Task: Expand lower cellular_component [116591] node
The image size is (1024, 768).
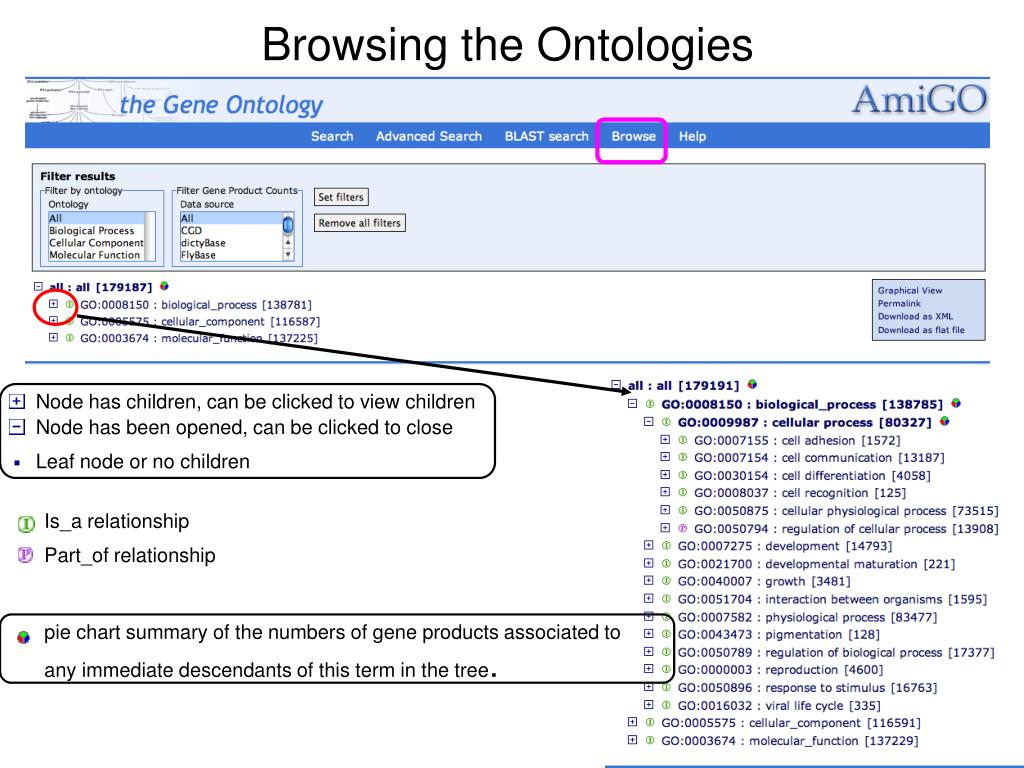Action: [x=632, y=722]
